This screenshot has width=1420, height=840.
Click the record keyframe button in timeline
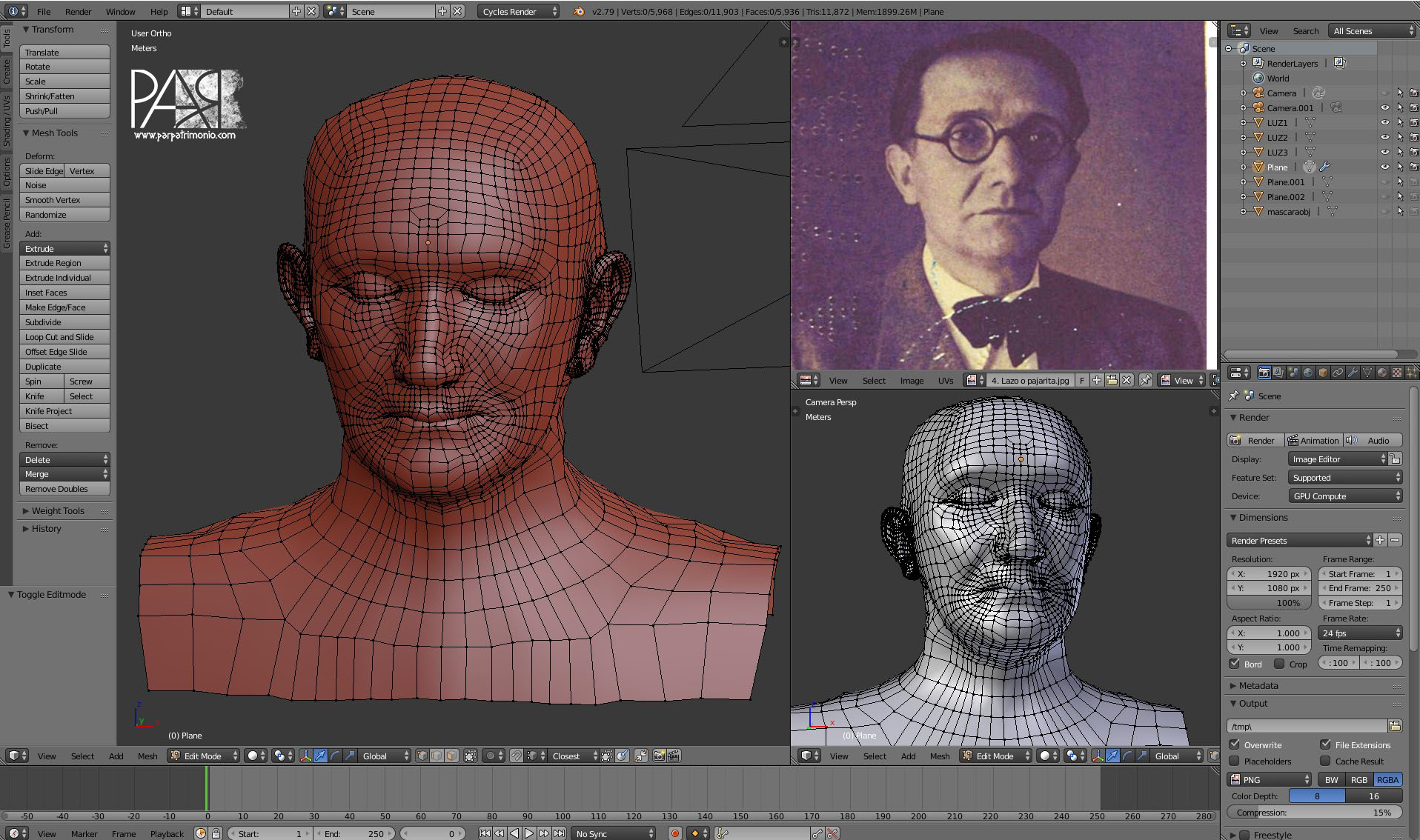point(674,833)
